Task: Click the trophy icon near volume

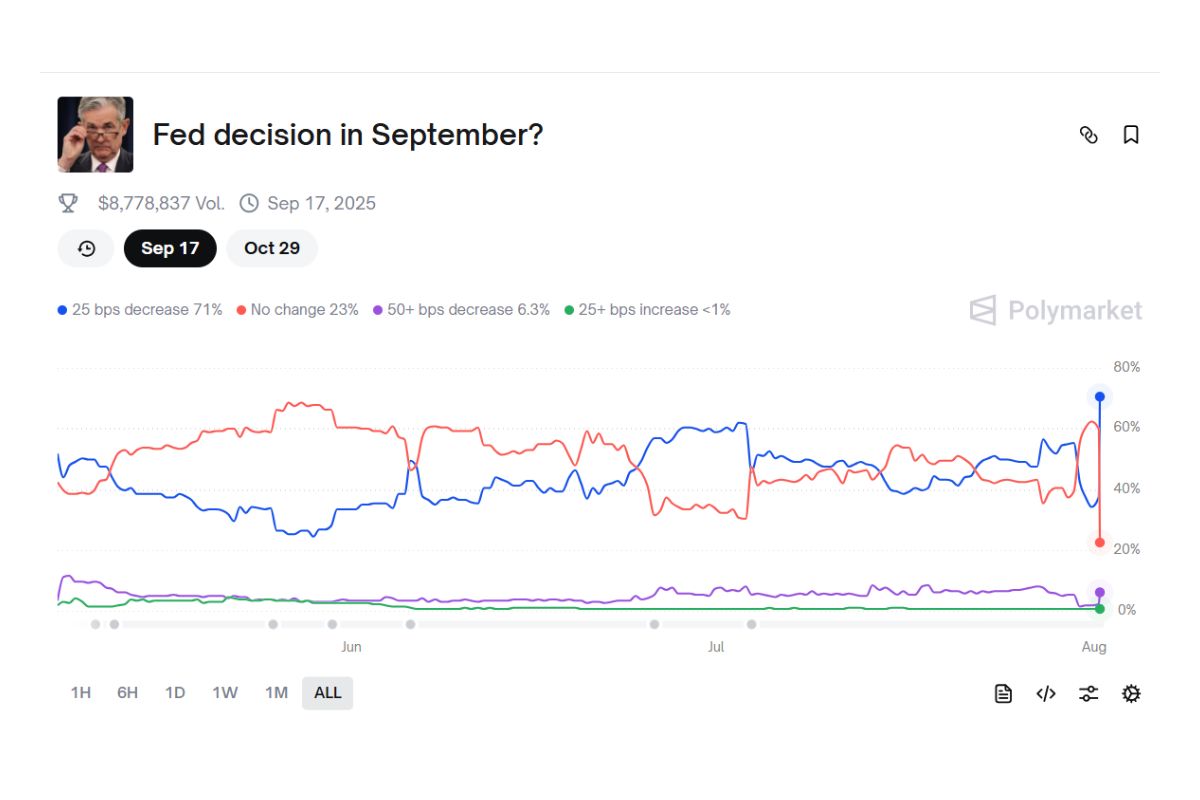Action: pos(68,204)
